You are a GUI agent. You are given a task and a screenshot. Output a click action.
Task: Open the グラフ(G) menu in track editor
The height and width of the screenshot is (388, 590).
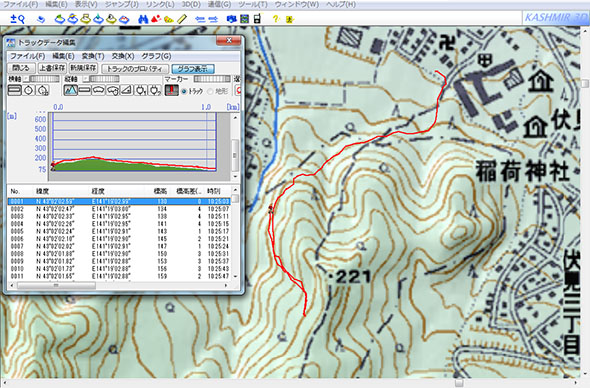click(156, 56)
